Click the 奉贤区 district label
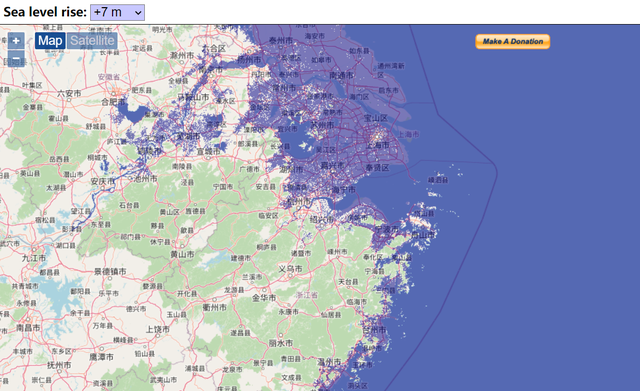Screen dimensions: 640x391 point(377,167)
